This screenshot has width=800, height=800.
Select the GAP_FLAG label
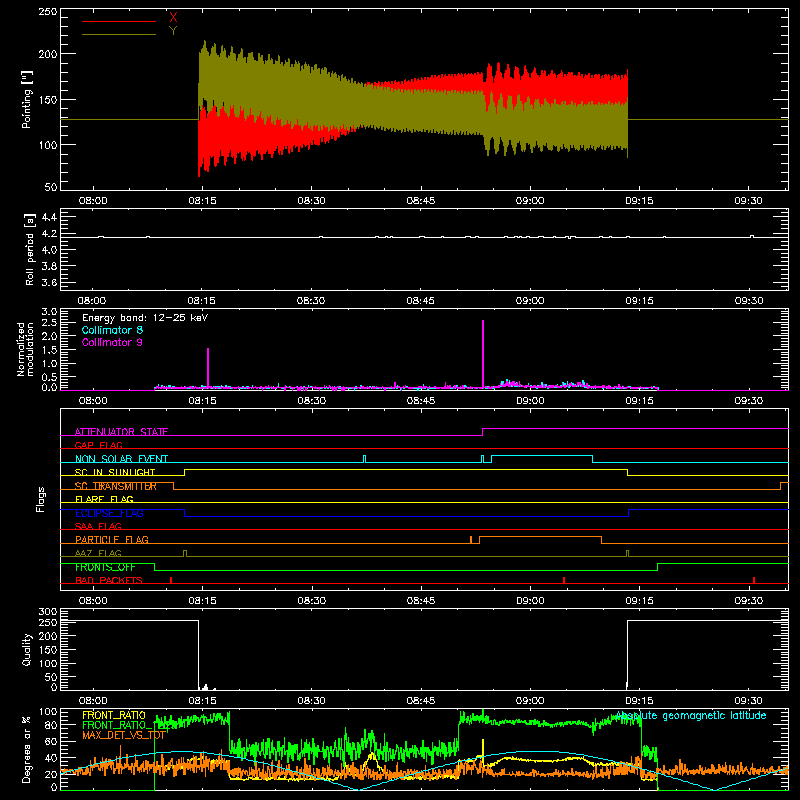tap(98, 445)
